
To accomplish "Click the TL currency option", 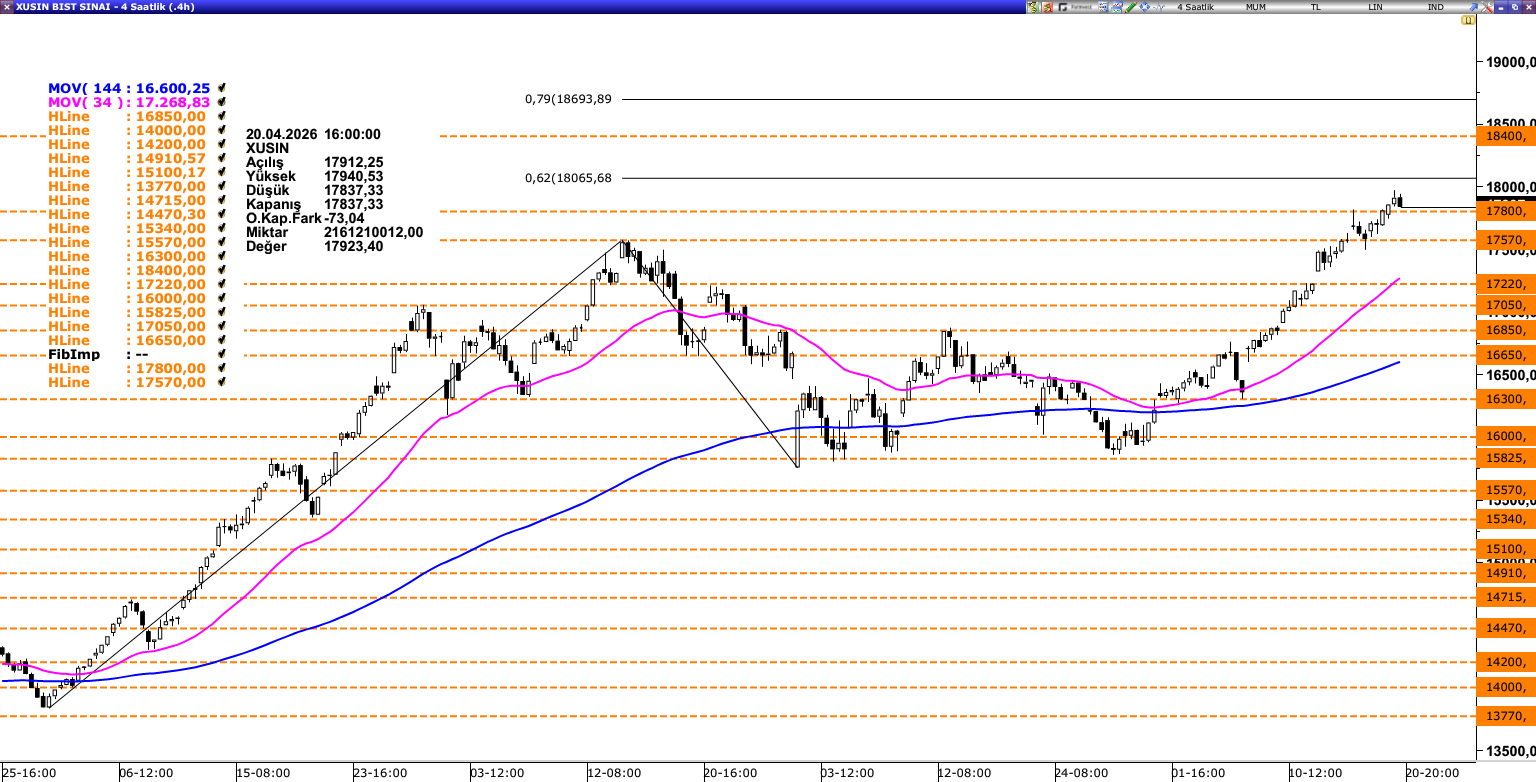I will (x=1315, y=7).
